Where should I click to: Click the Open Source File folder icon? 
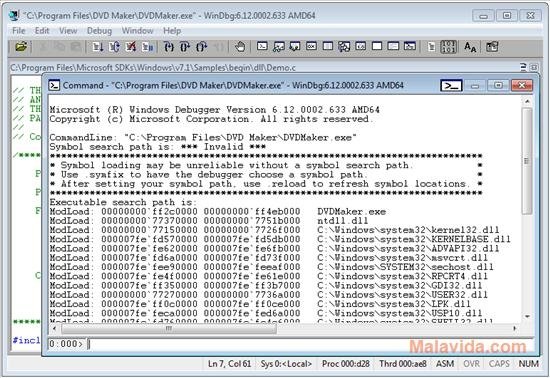[21, 47]
